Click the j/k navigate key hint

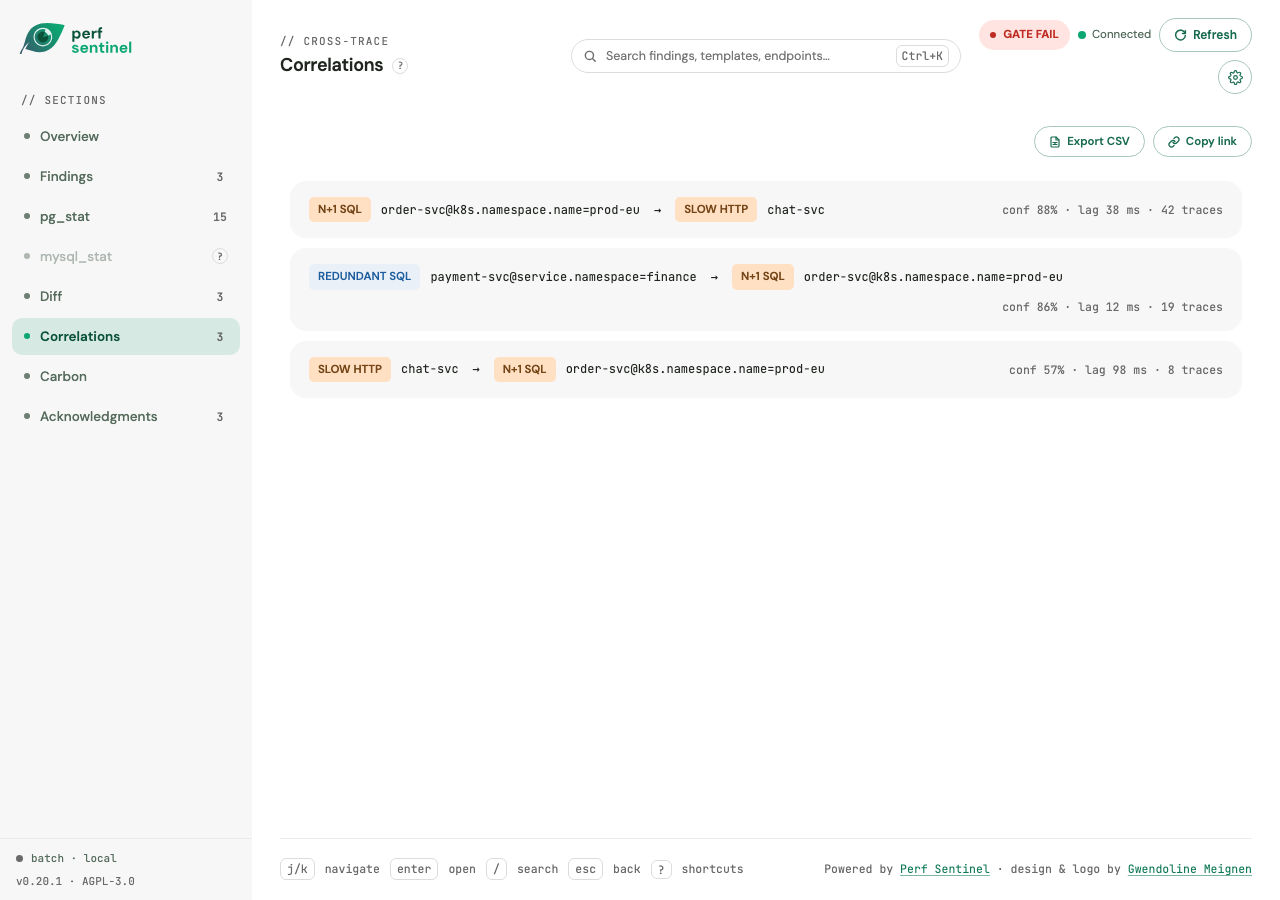pyautogui.click(x=297, y=869)
